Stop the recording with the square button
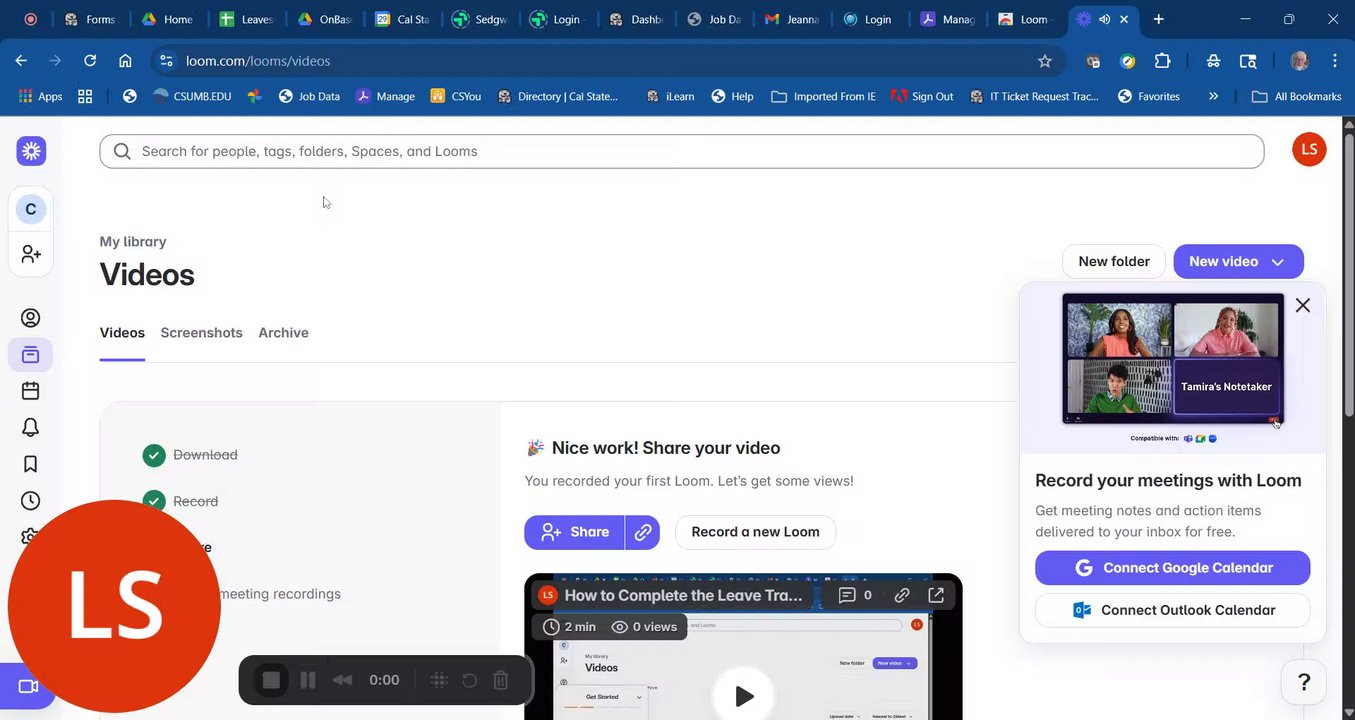 coord(271,680)
